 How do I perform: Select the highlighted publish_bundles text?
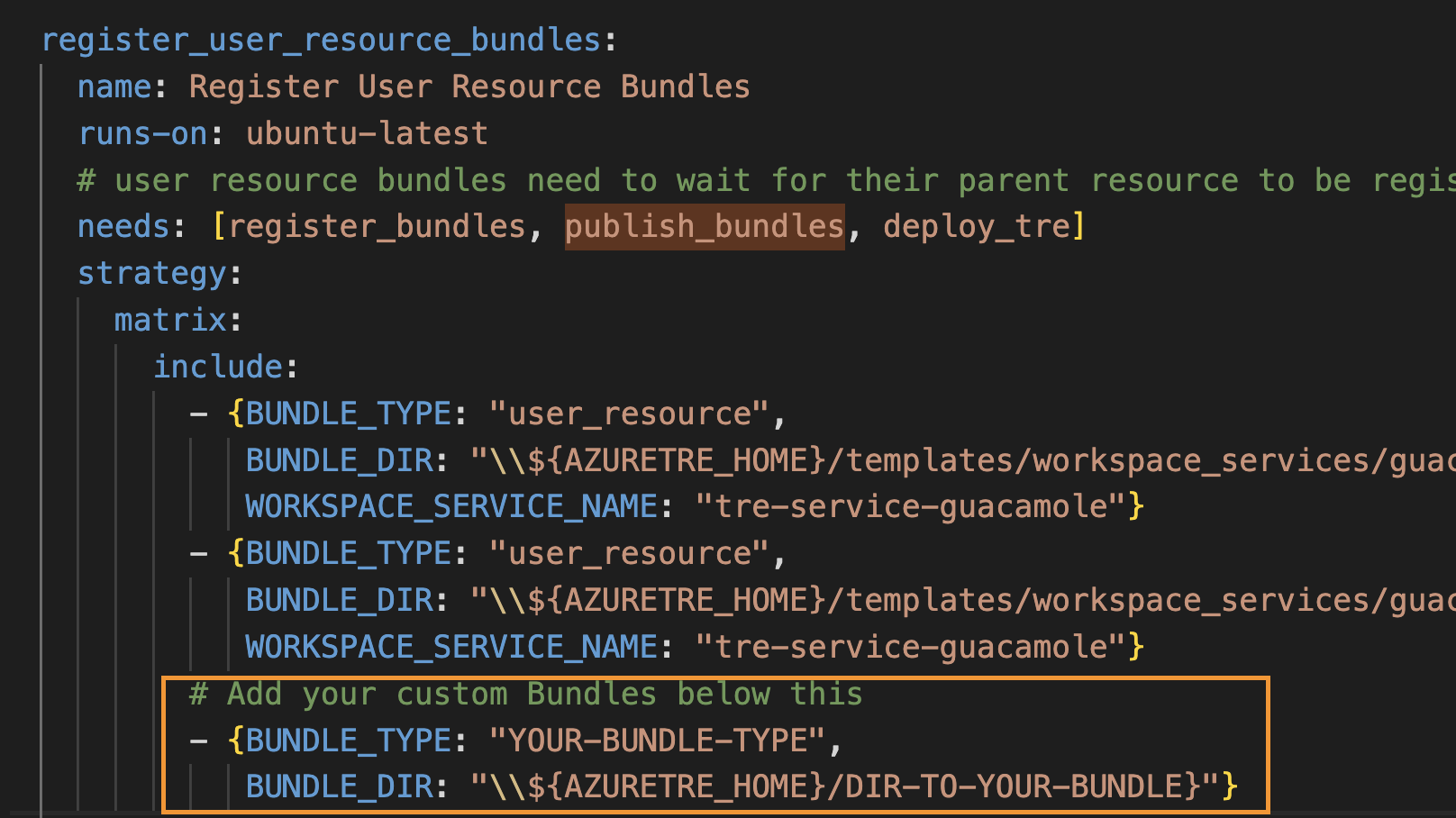point(704,225)
